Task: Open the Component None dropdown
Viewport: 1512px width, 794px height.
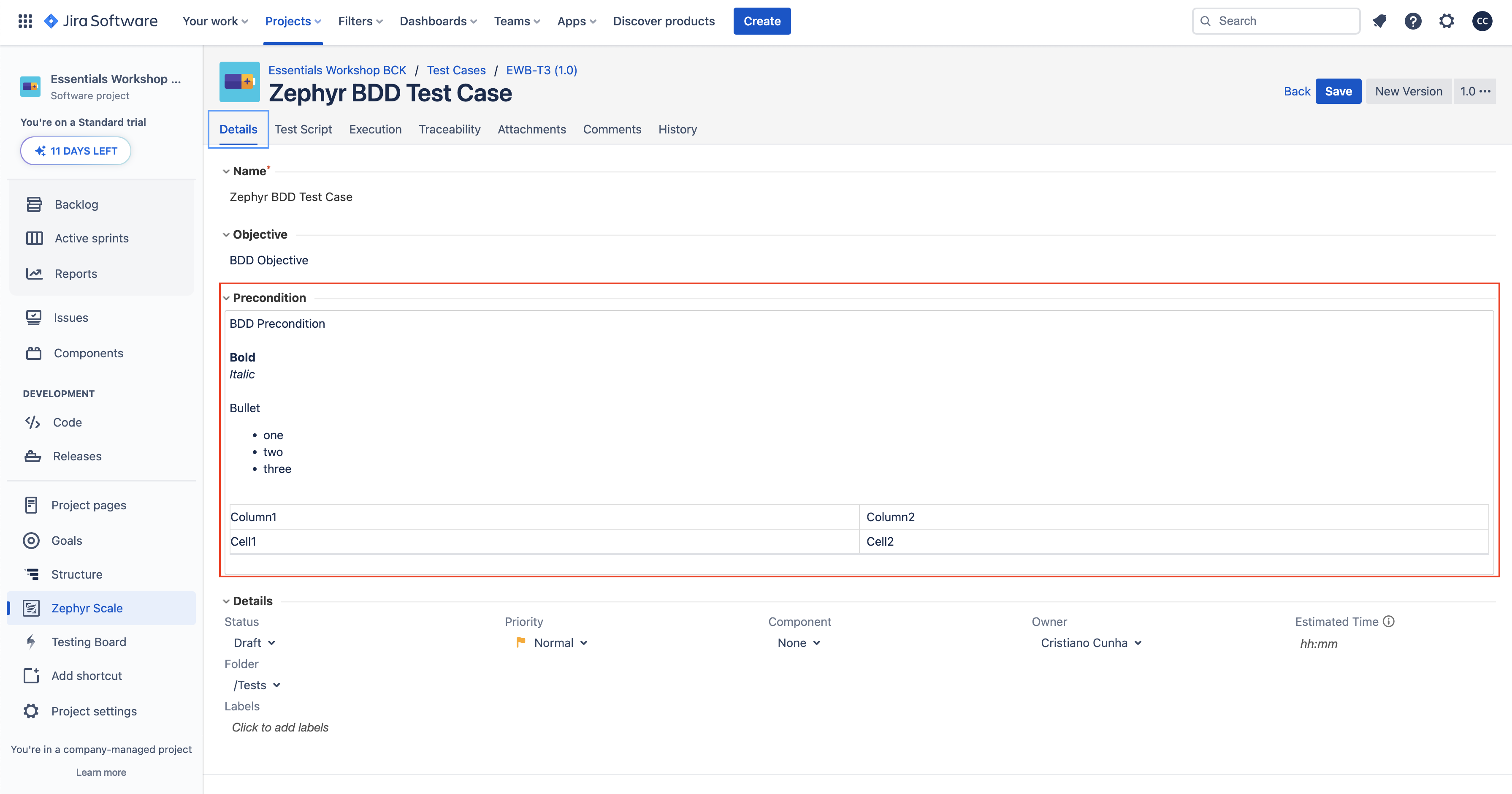Action: [x=798, y=643]
